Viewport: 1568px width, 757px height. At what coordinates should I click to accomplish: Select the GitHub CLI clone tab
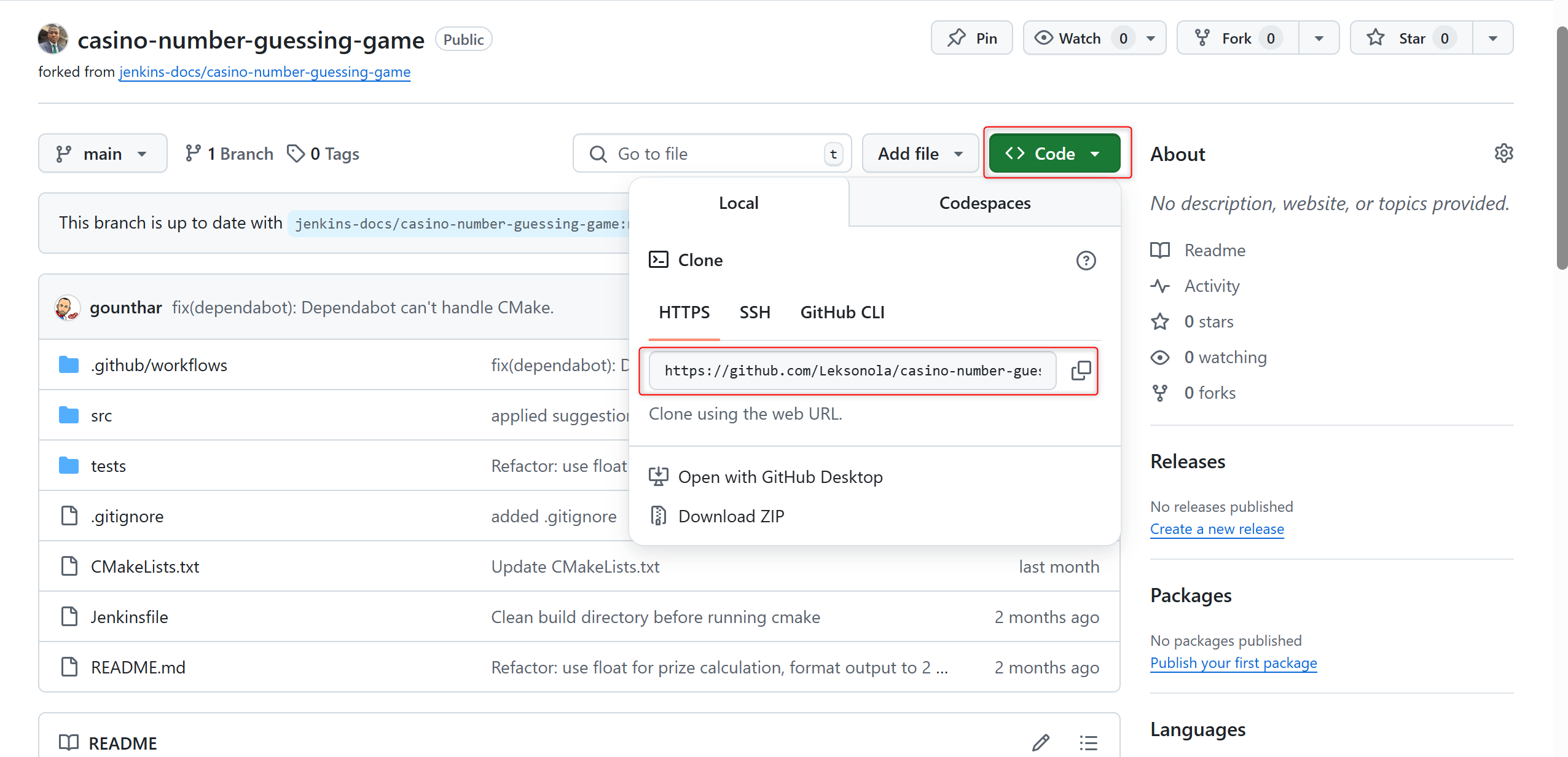tap(842, 313)
